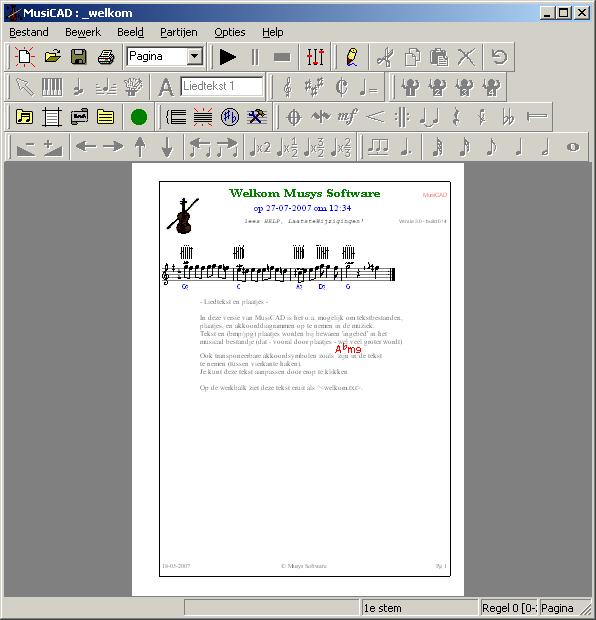Open the Opties menu

[230, 32]
